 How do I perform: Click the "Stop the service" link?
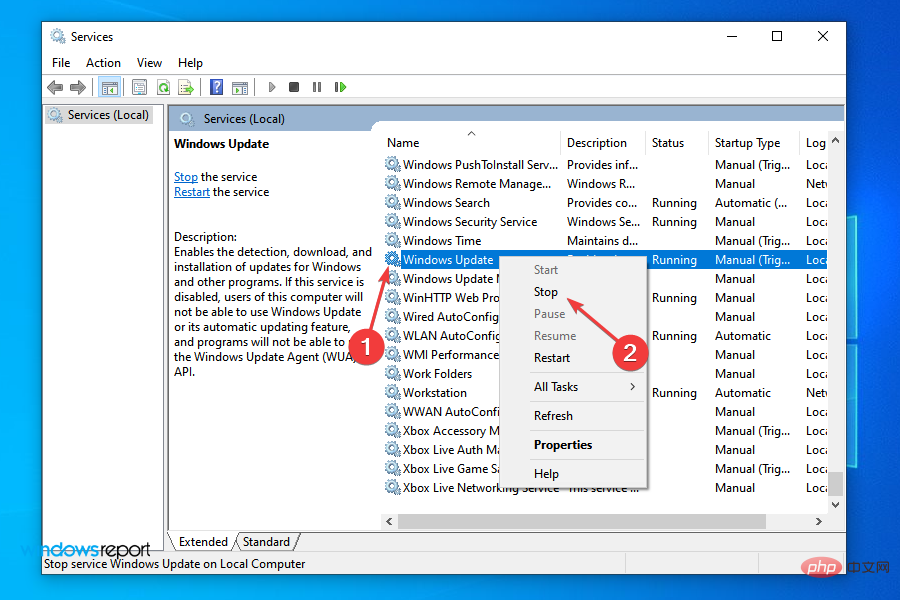point(185,176)
